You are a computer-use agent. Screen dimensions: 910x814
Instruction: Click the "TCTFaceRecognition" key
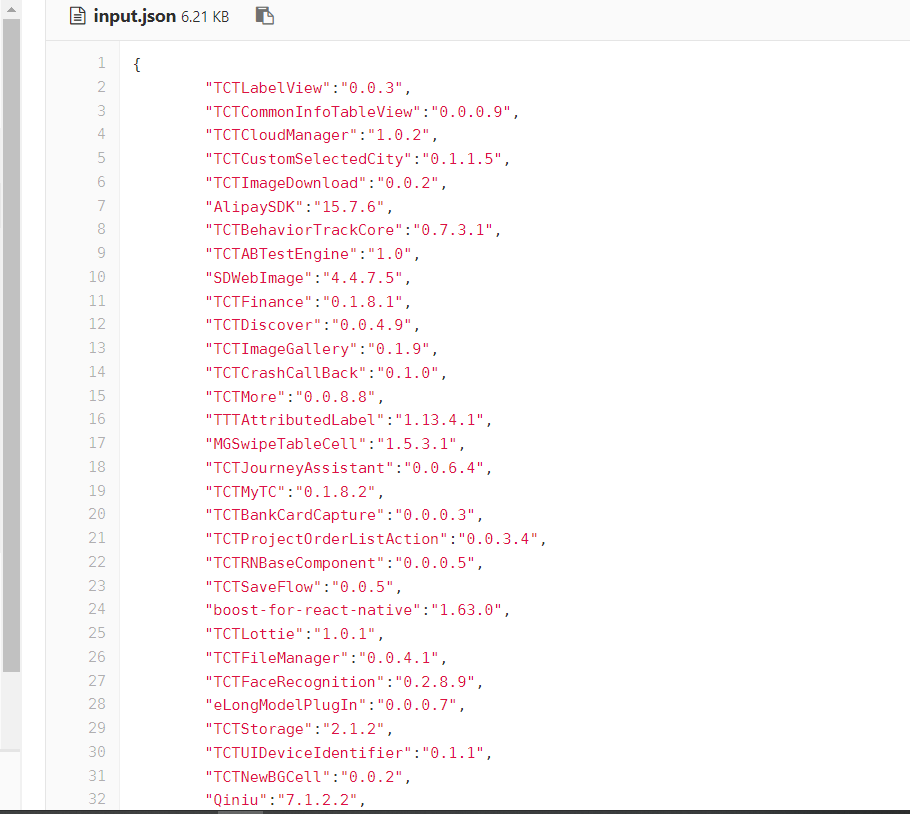(x=295, y=682)
